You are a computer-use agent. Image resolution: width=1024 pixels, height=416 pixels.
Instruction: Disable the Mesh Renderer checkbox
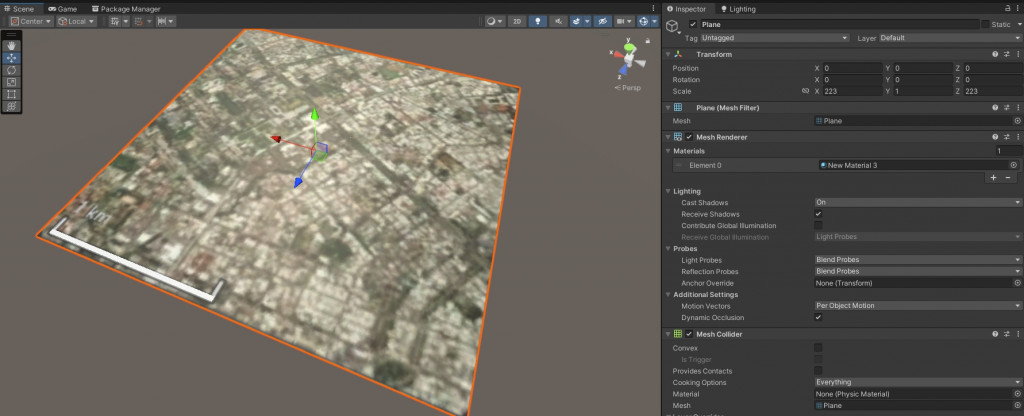click(689, 137)
